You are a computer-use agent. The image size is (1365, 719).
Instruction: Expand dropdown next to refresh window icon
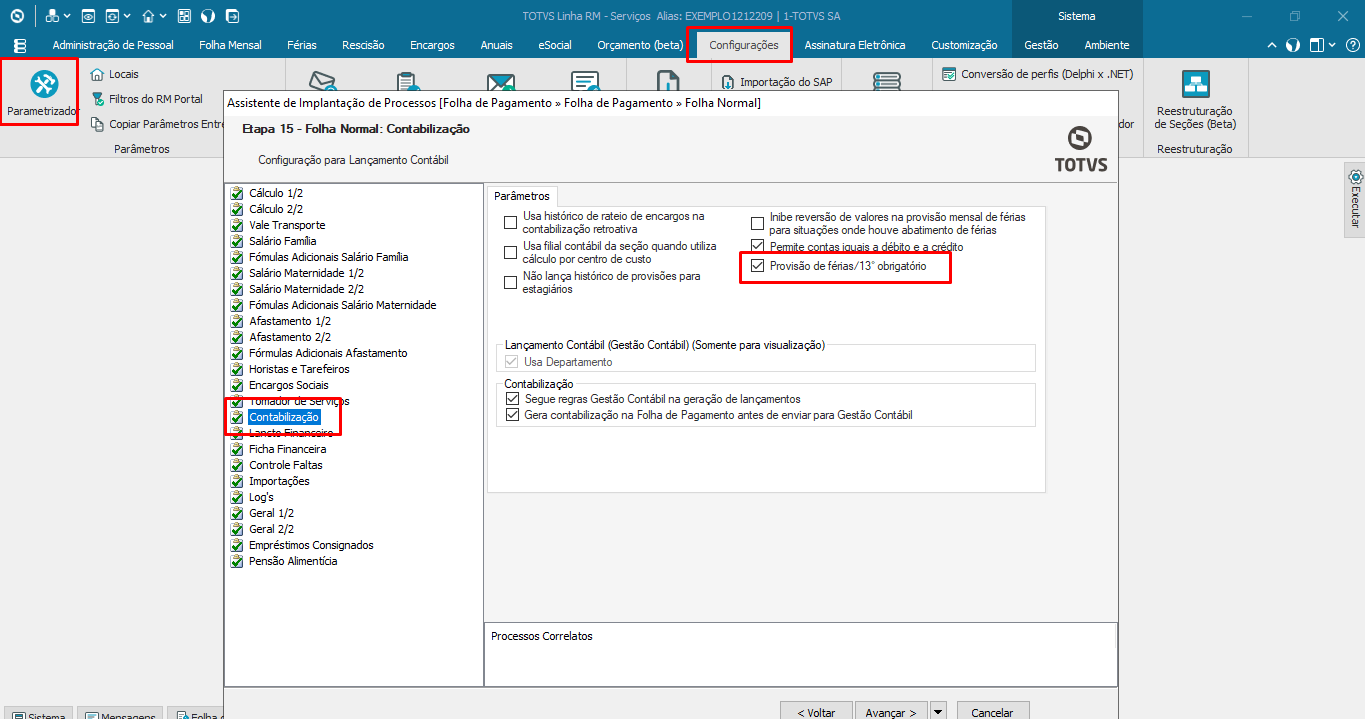[x=127, y=16]
